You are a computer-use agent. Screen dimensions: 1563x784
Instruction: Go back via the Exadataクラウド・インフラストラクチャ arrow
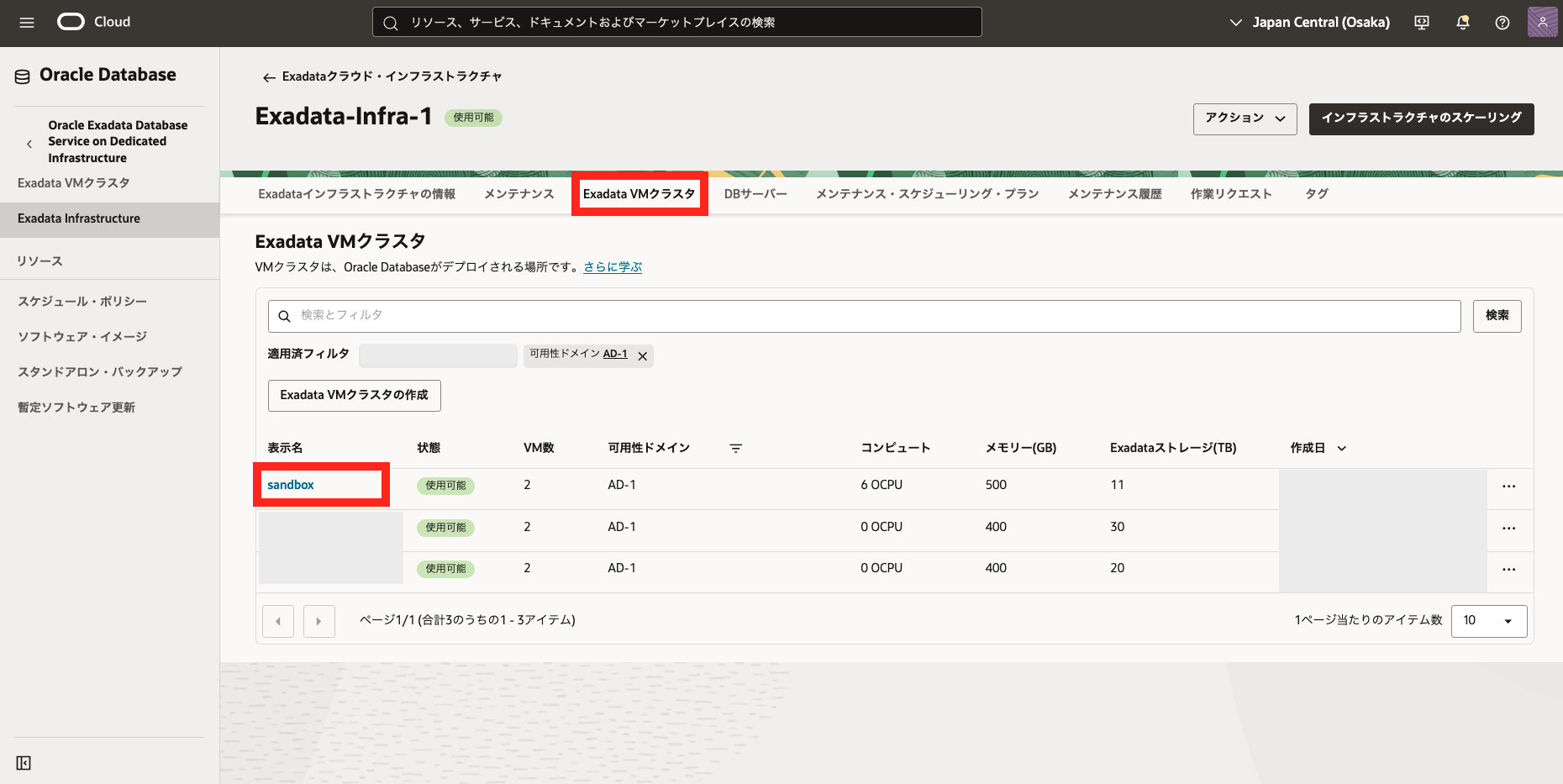tap(269, 77)
